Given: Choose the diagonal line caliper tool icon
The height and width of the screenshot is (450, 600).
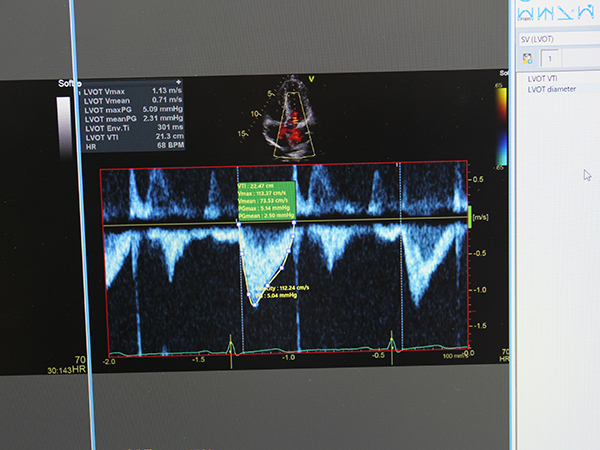Looking at the screenshot, I should [x=565, y=11].
